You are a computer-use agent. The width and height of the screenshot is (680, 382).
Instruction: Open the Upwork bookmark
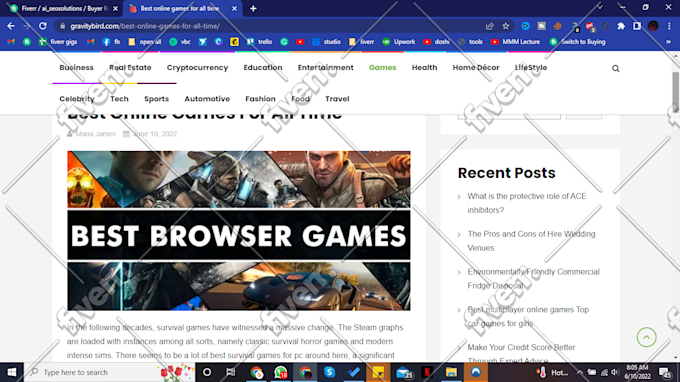click(x=399, y=42)
